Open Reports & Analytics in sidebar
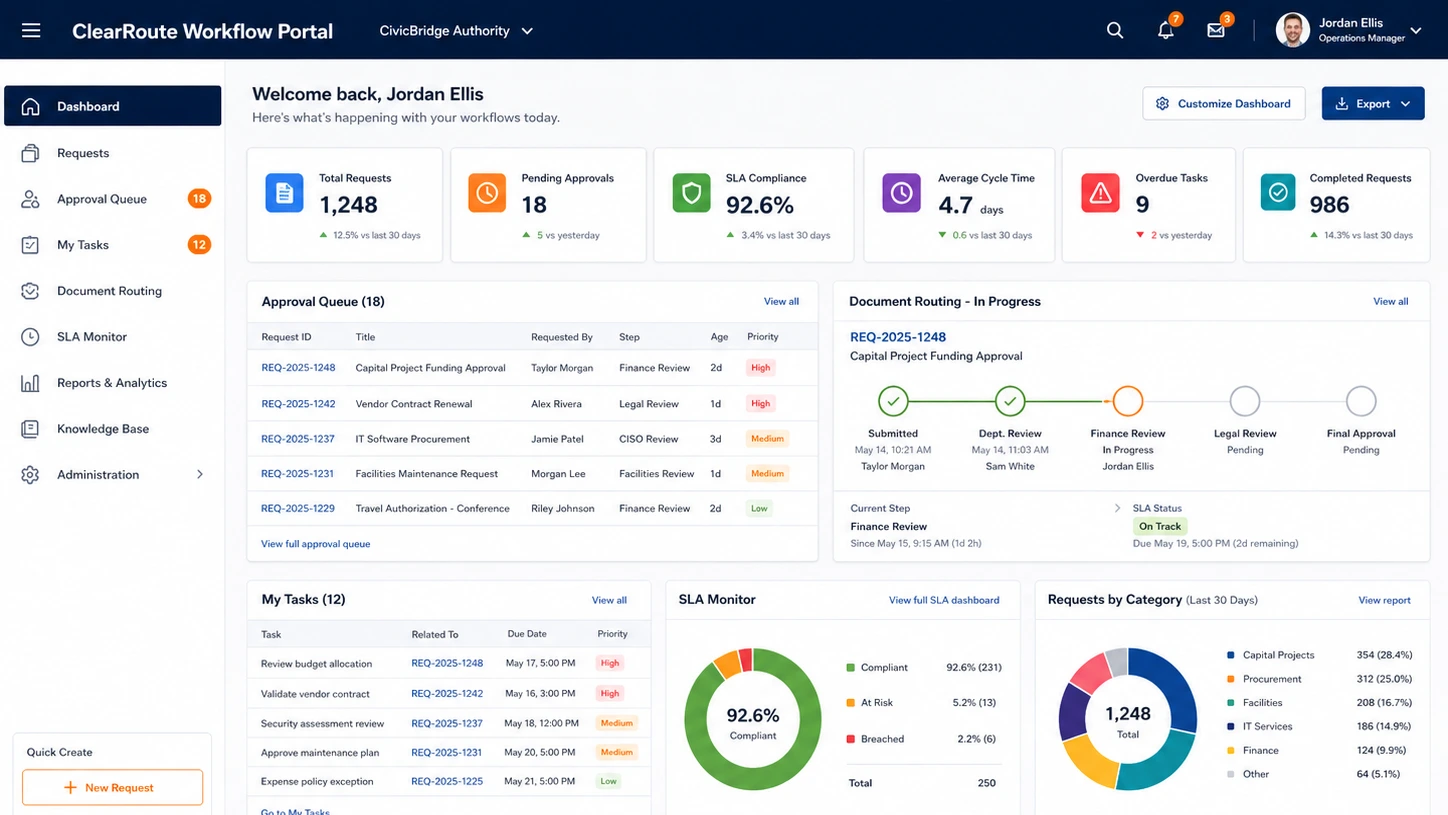Viewport: 1448px width, 815px height. coord(113,383)
